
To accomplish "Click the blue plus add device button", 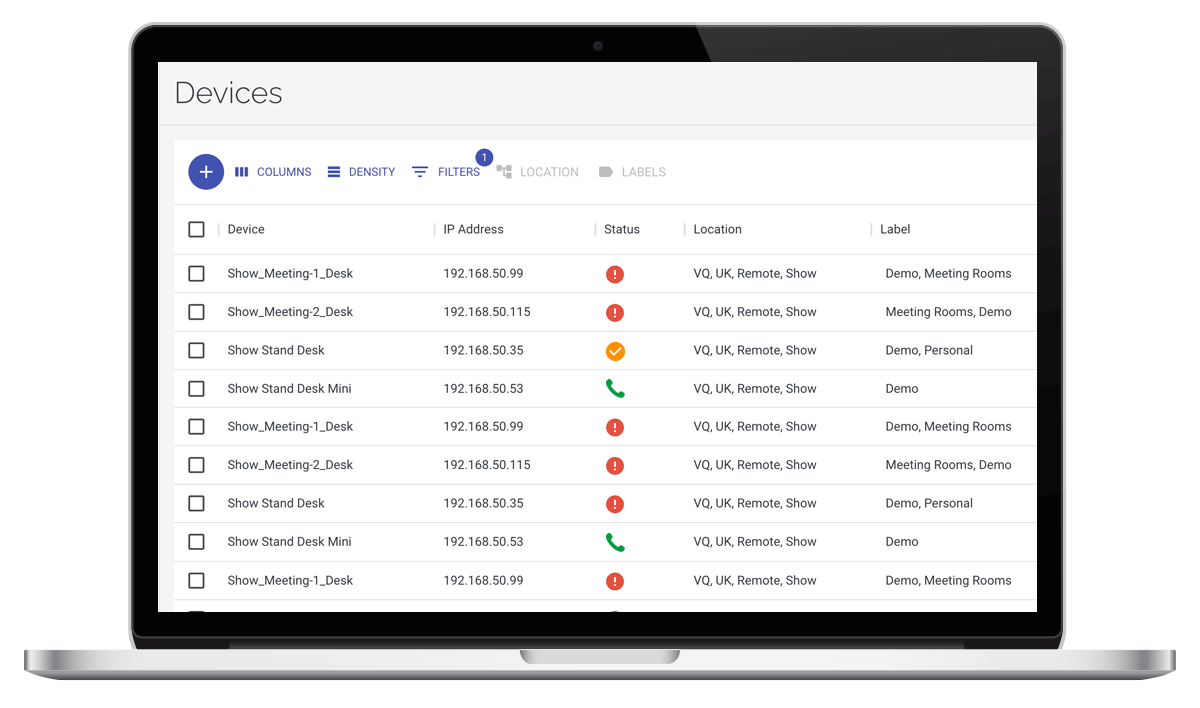I will 206,172.
